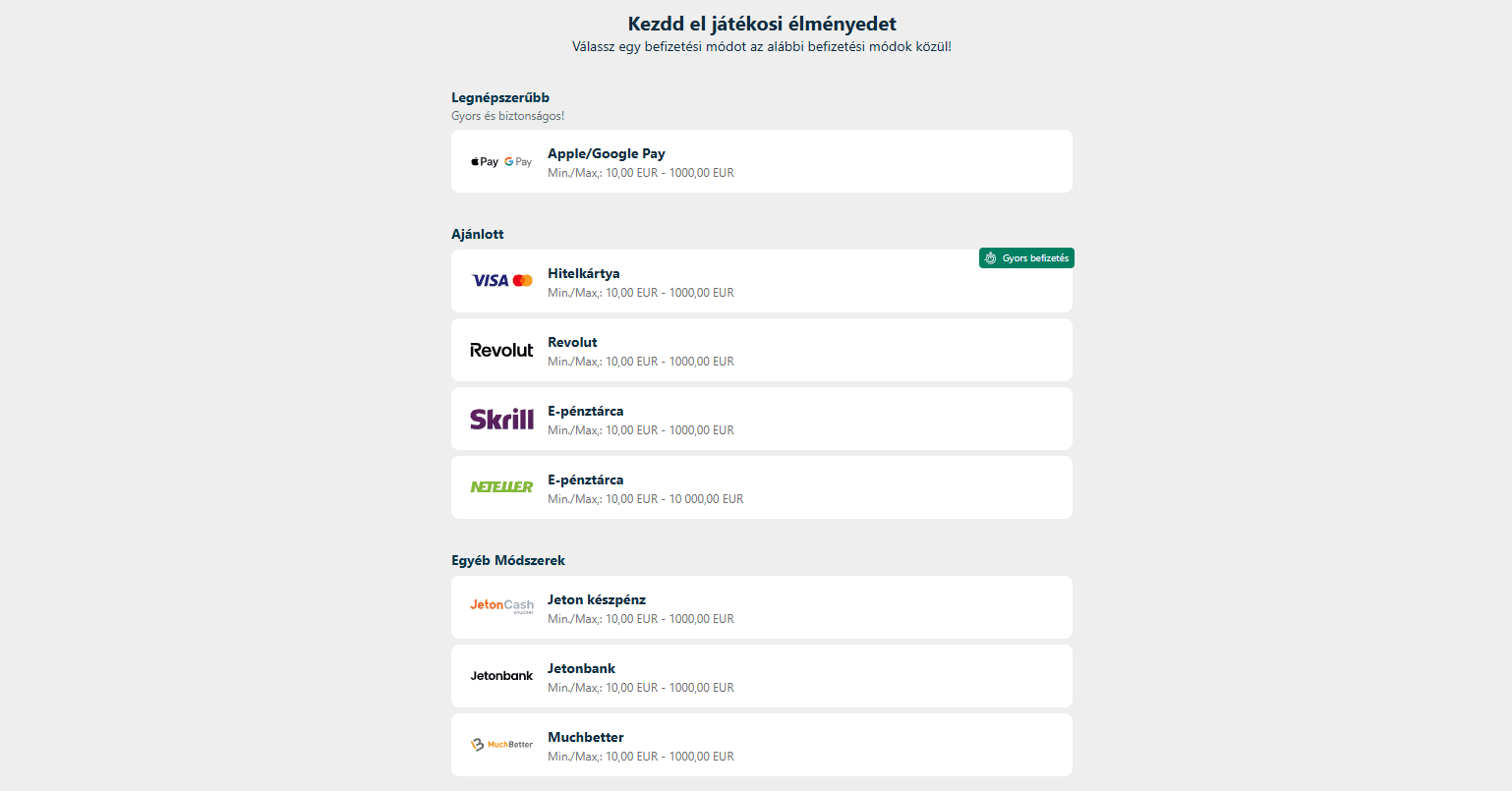Click the Apple Pay logo icon
Screen dimensions: 1512x791
click(484, 162)
